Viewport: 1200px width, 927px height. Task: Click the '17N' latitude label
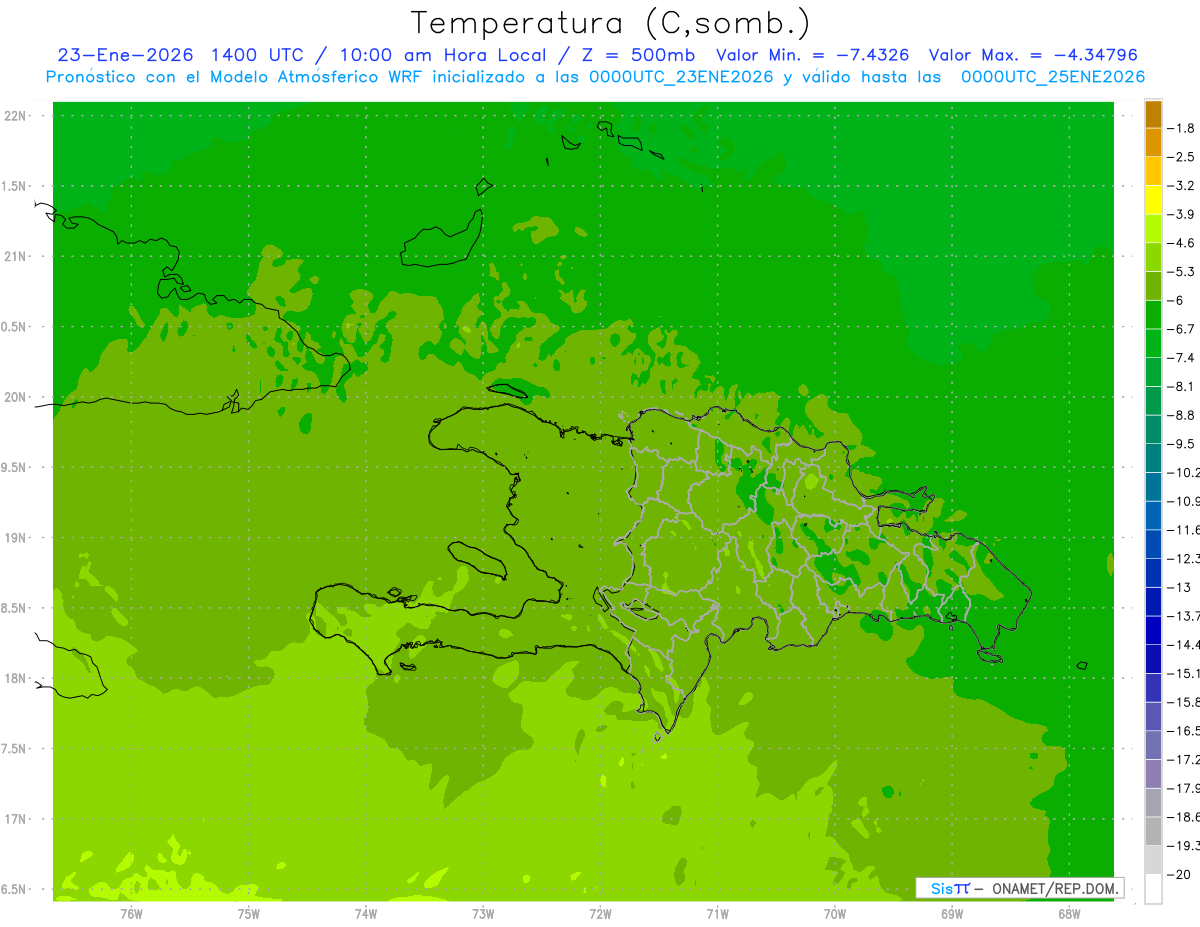[16, 820]
